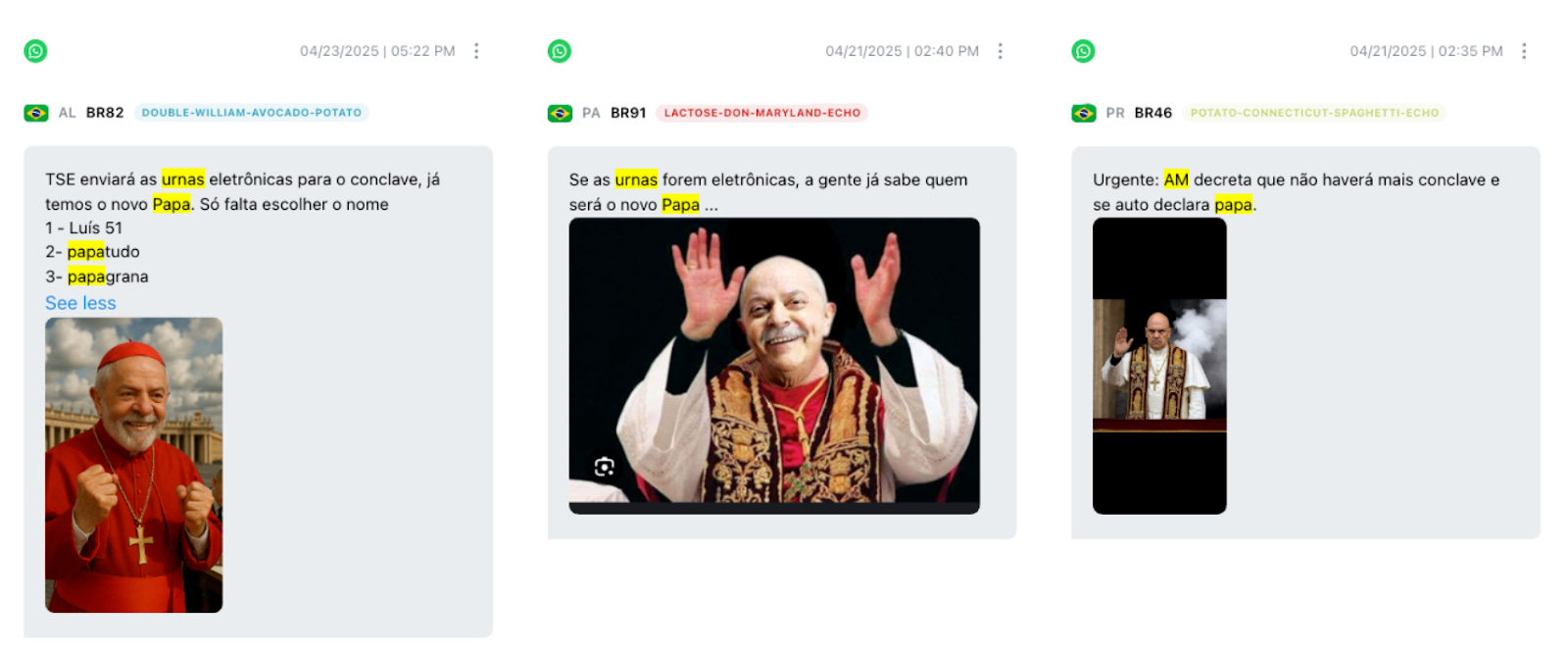Click the timestamp 04/21/2025 | 02:40 PM
1568x654 pixels.
tap(902, 51)
